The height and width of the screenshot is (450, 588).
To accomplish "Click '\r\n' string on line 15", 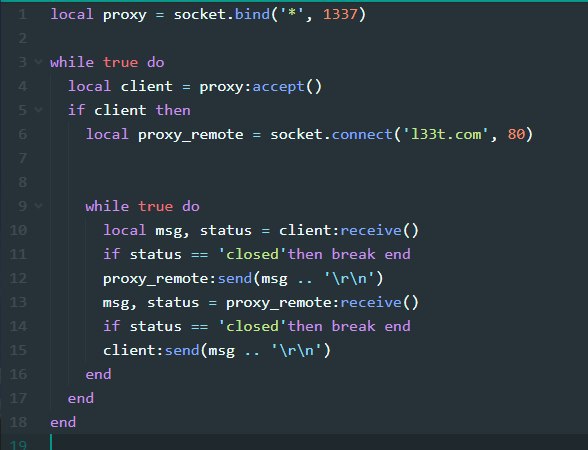I will click(297, 350).
